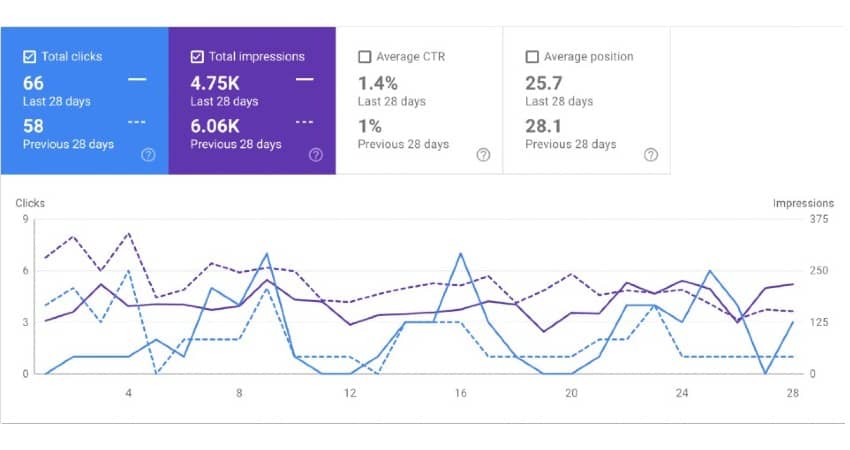850x450 pixels.
Task: Click solid line legend beside 66 clicks
Action: pyautogui.click(x=137, y=78)
